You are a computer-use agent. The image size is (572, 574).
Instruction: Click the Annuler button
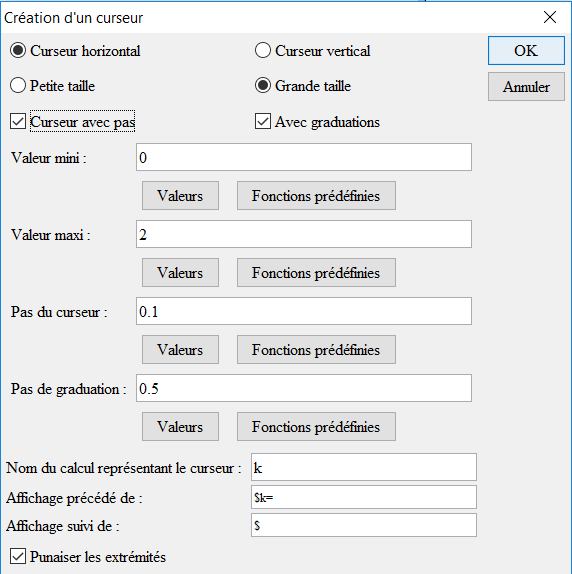tap(526, 86)
